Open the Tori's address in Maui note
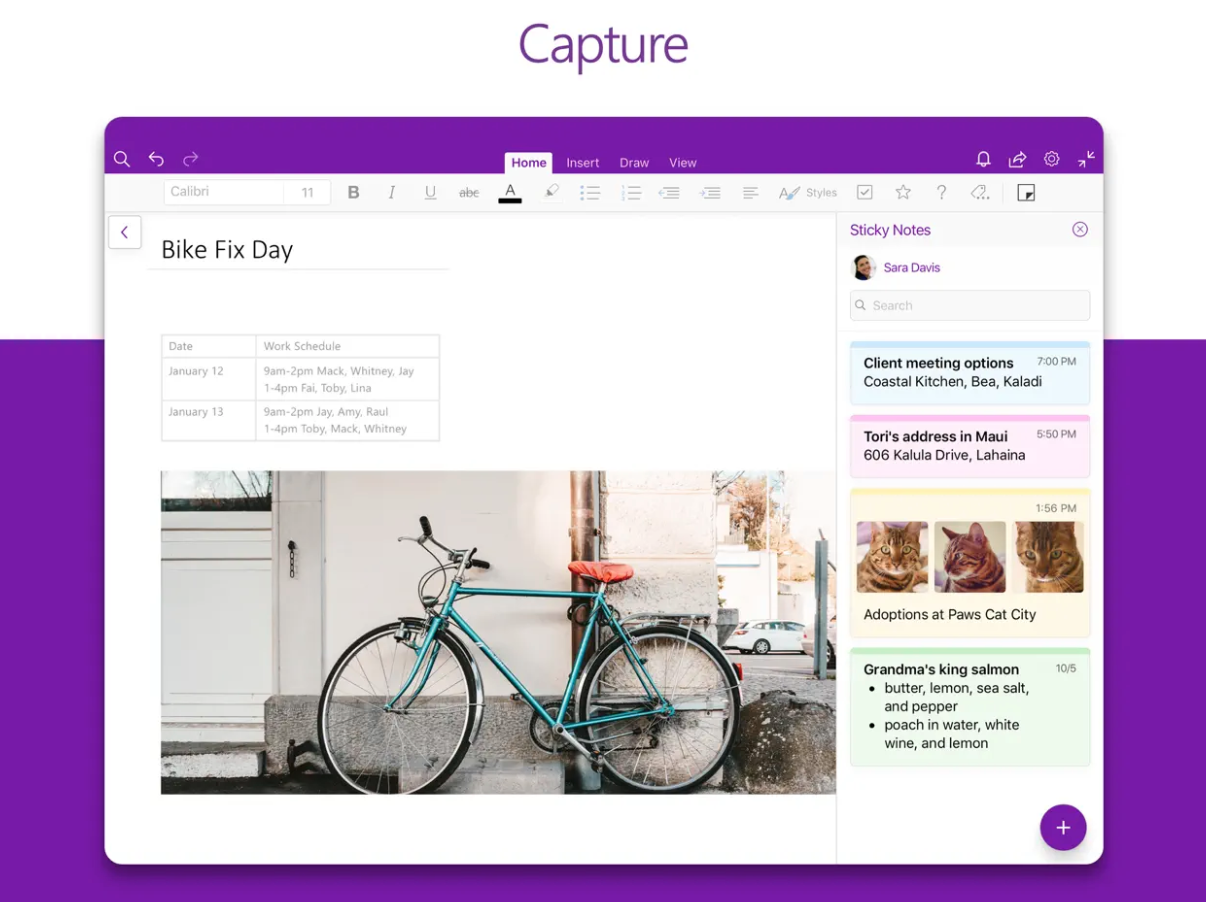This screenshot has width=1206, height=902. [x=970, y=446]
